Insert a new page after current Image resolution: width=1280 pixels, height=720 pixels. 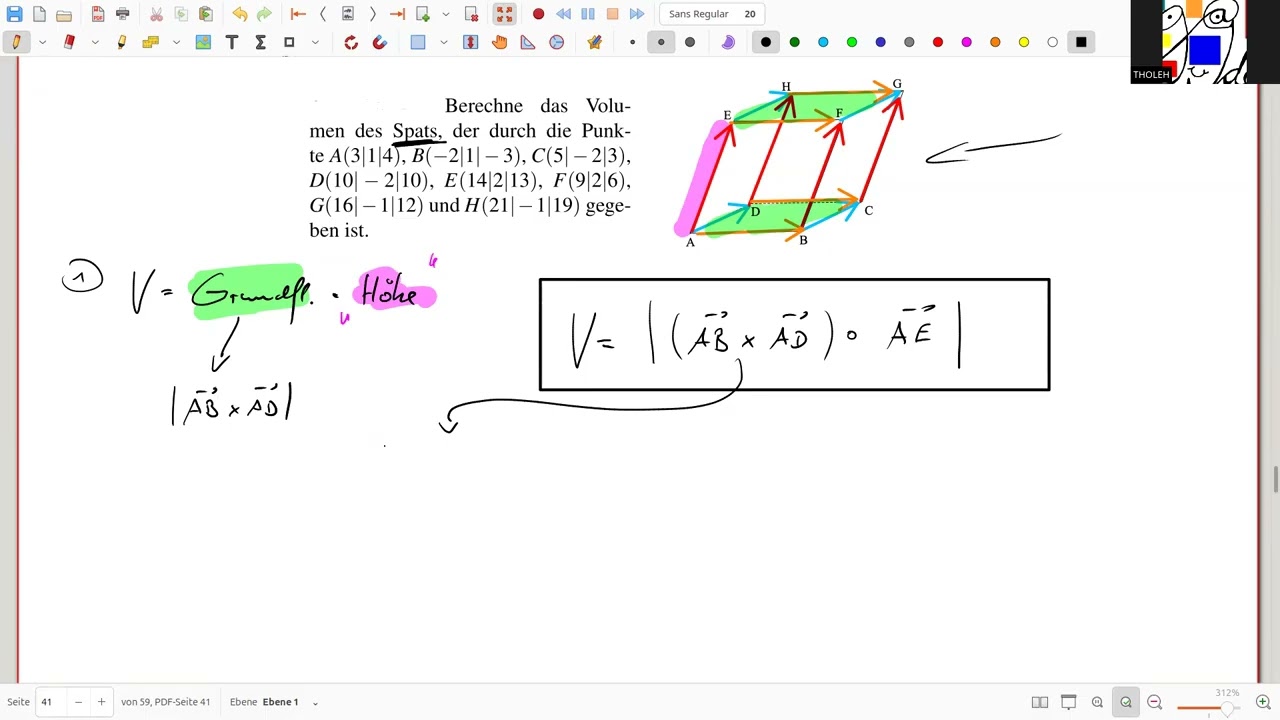(422, 14)
